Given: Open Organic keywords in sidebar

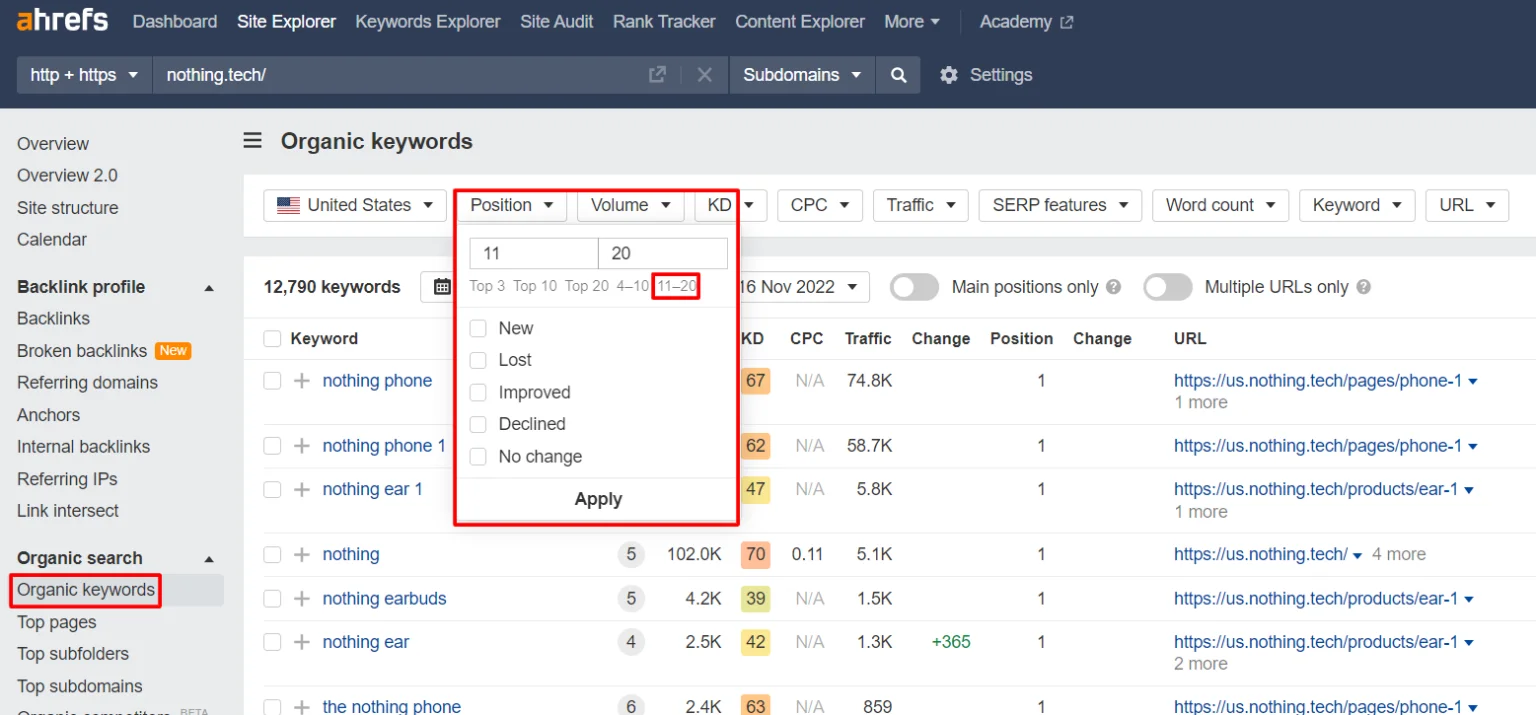Looking at the screenshot, I should tap(86, 590).
